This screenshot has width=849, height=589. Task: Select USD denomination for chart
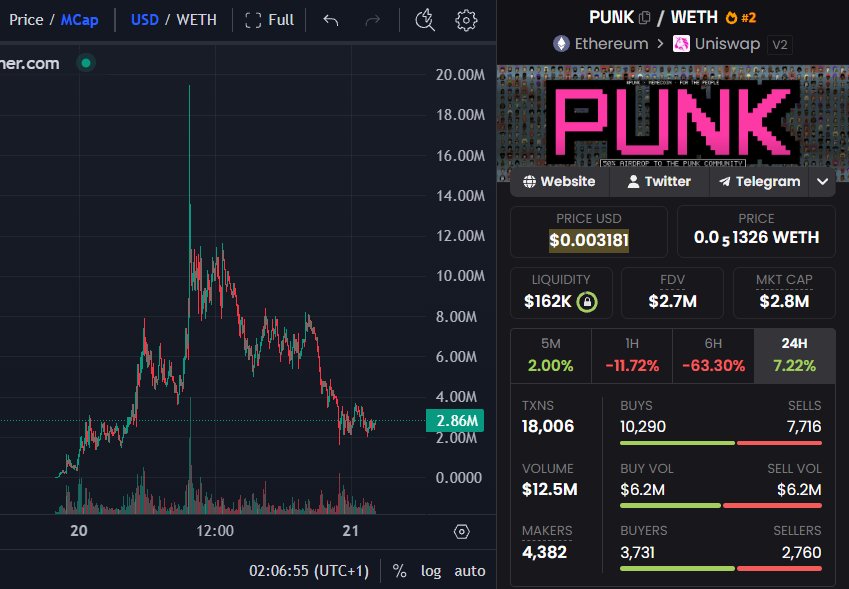tap(145, 20)
